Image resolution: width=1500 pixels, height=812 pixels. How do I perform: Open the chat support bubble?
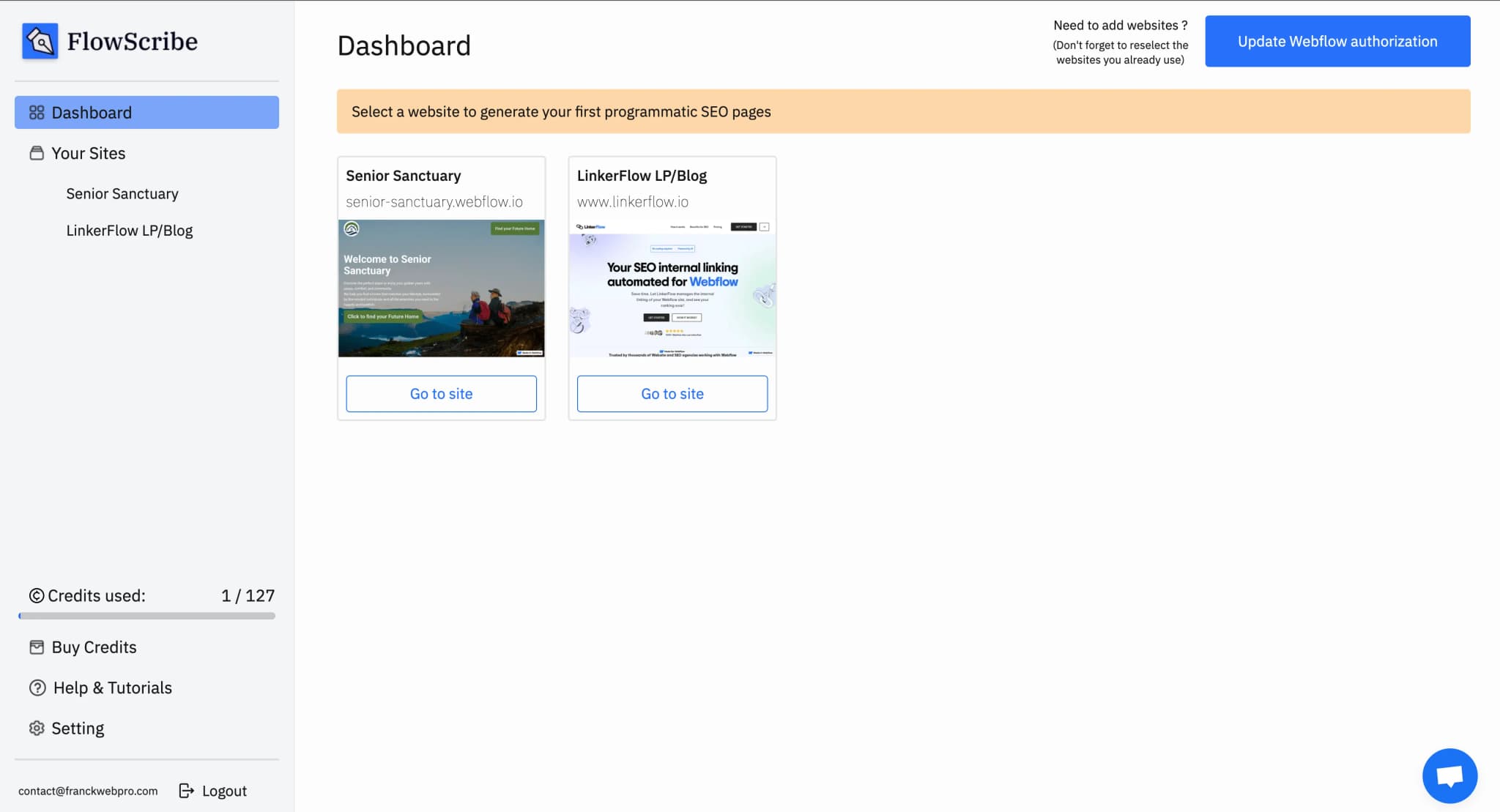click(1449, 775)
